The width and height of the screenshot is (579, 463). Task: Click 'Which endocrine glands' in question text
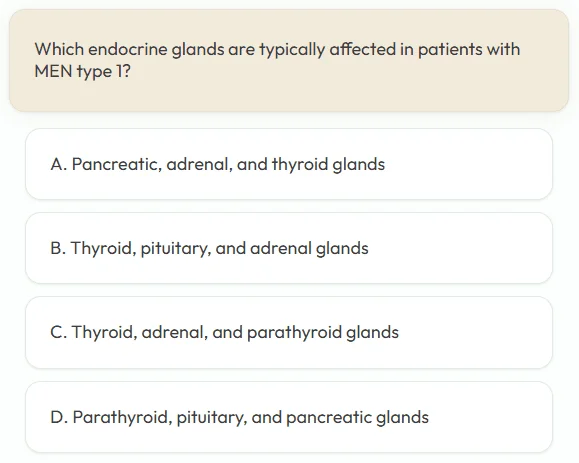[129, 50]
